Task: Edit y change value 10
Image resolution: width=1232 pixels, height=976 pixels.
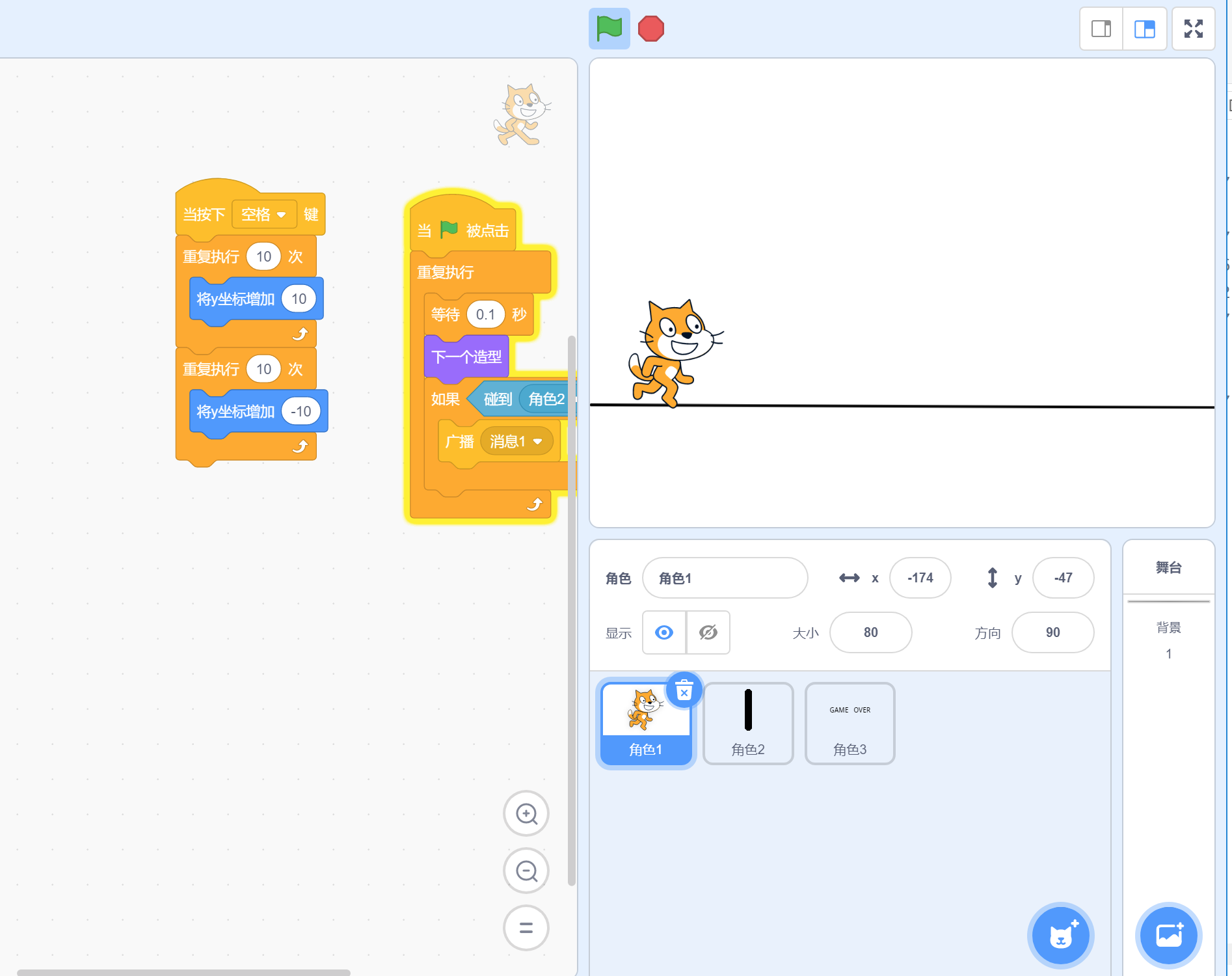Action: (299, 299)
